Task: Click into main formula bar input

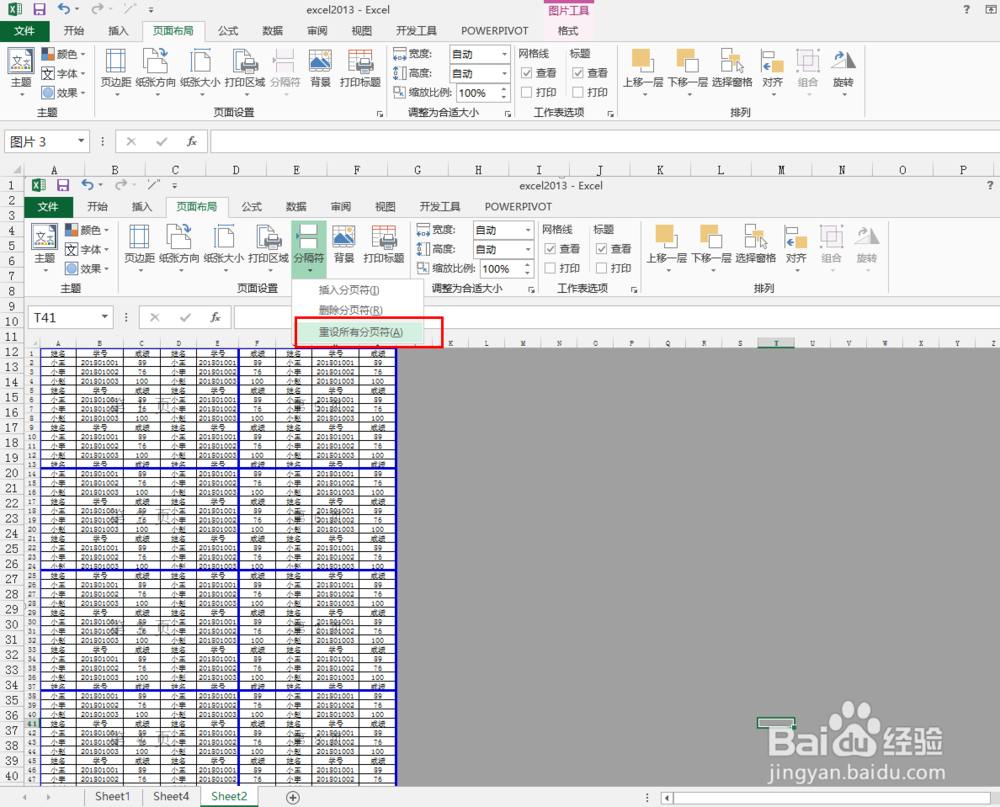Action: point(605,141)
